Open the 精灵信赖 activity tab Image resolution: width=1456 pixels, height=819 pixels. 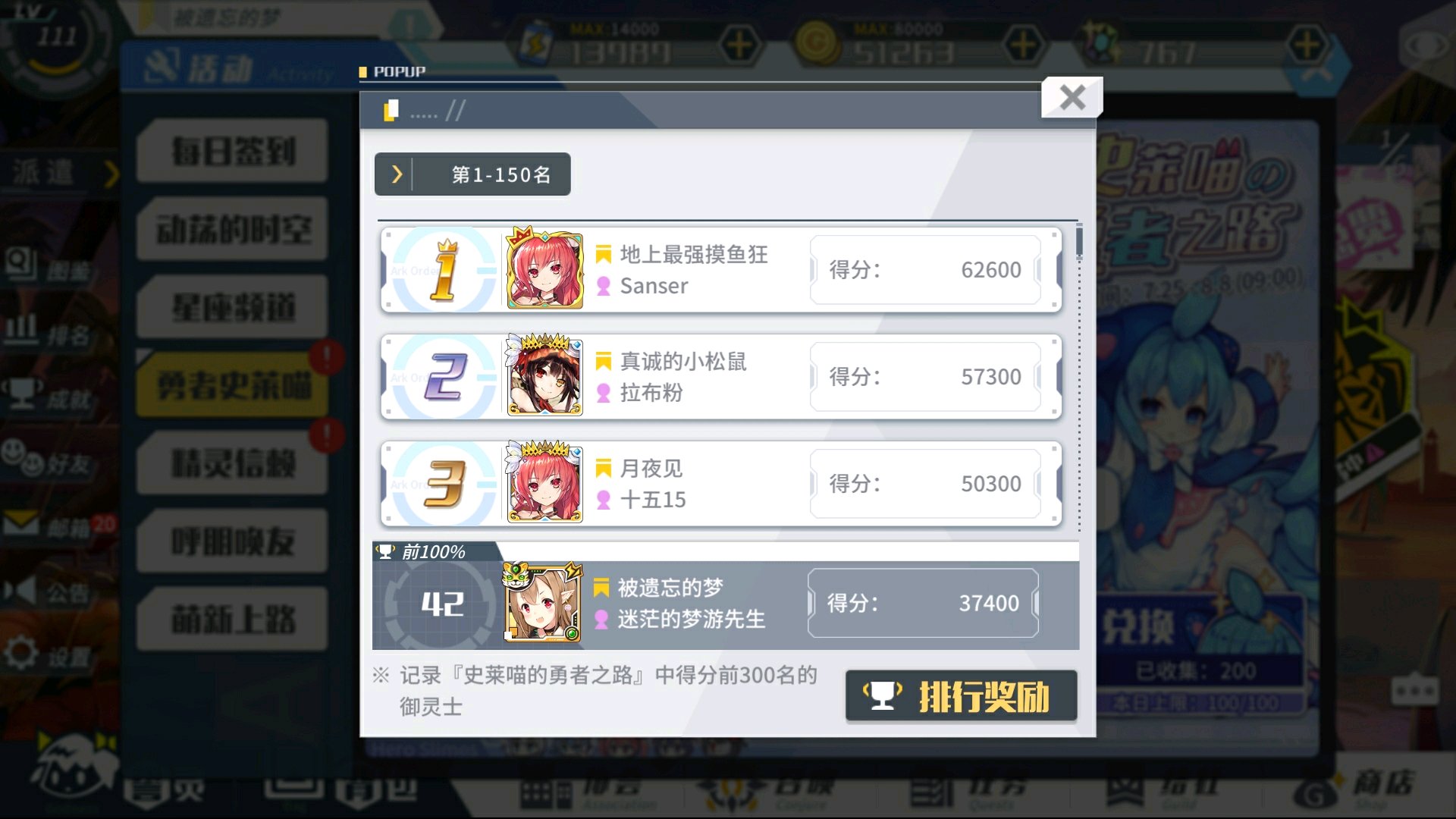coord(233,463)
